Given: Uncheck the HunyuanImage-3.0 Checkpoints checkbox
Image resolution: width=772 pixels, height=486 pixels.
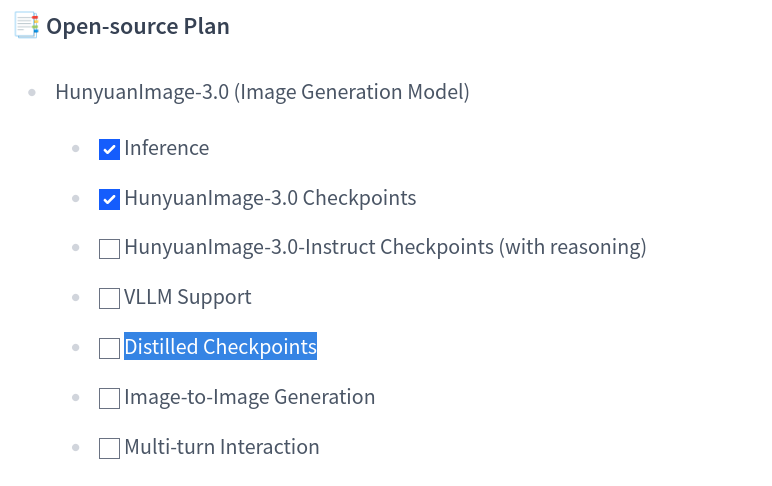Looking at the screenshot, I should [x=109, y=200].
